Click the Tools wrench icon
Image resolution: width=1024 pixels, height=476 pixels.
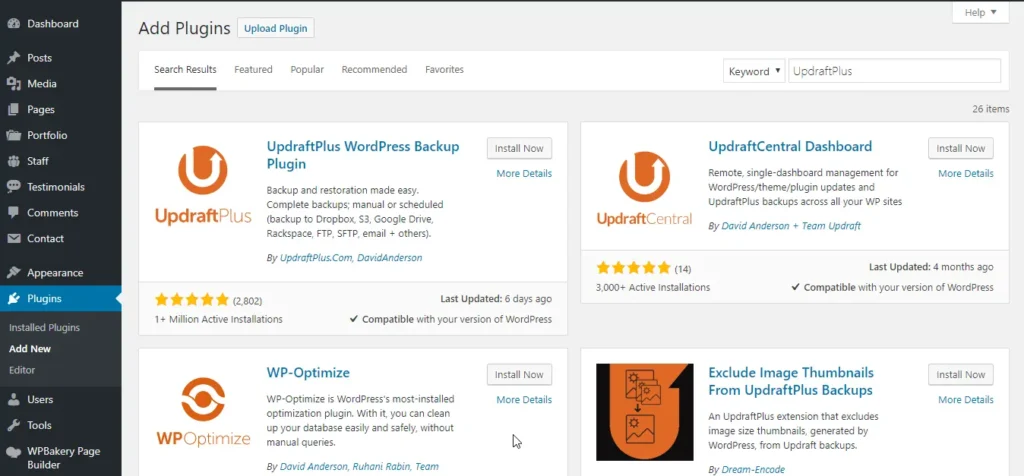13,425
